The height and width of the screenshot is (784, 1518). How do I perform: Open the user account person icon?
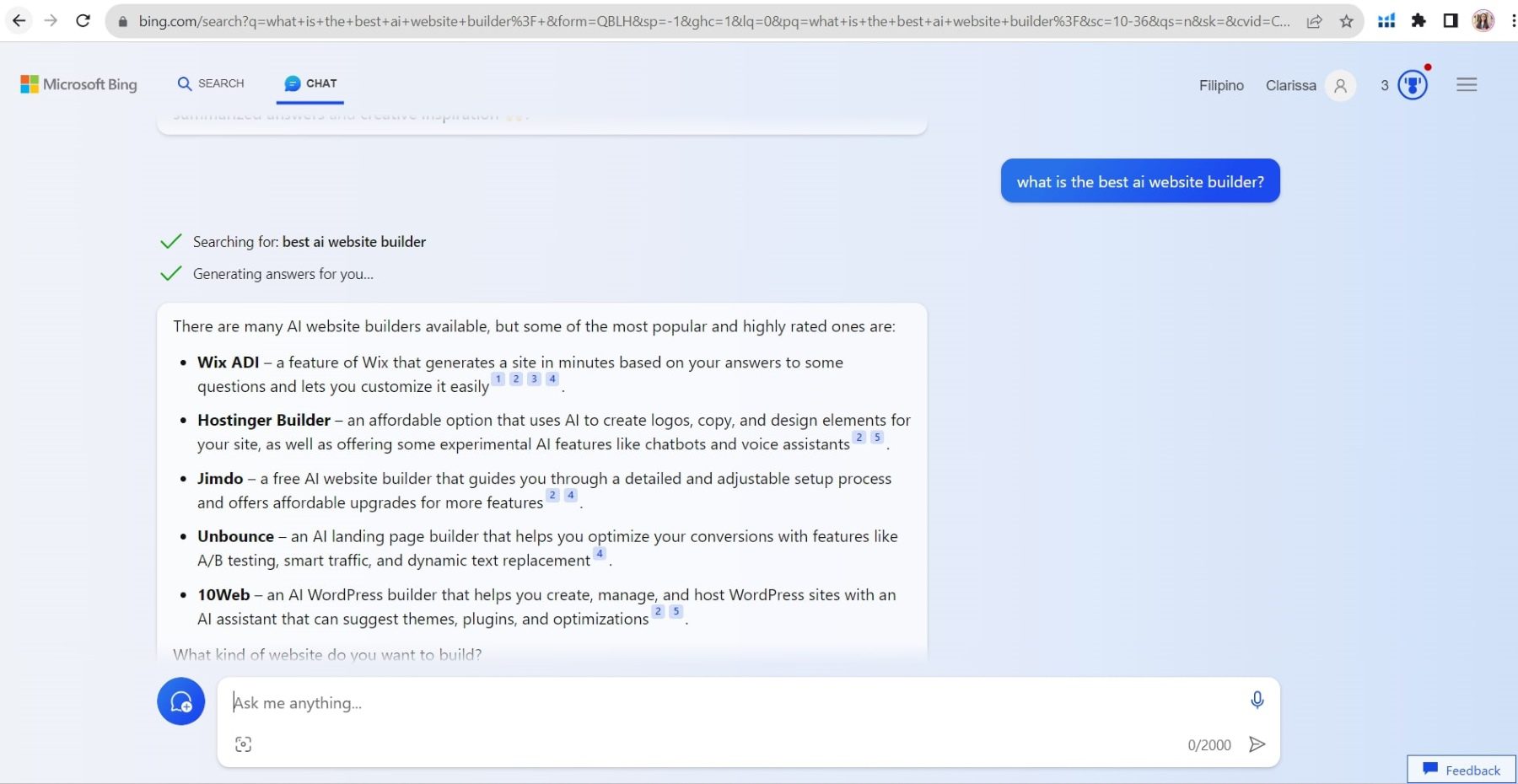[1340, 85]
